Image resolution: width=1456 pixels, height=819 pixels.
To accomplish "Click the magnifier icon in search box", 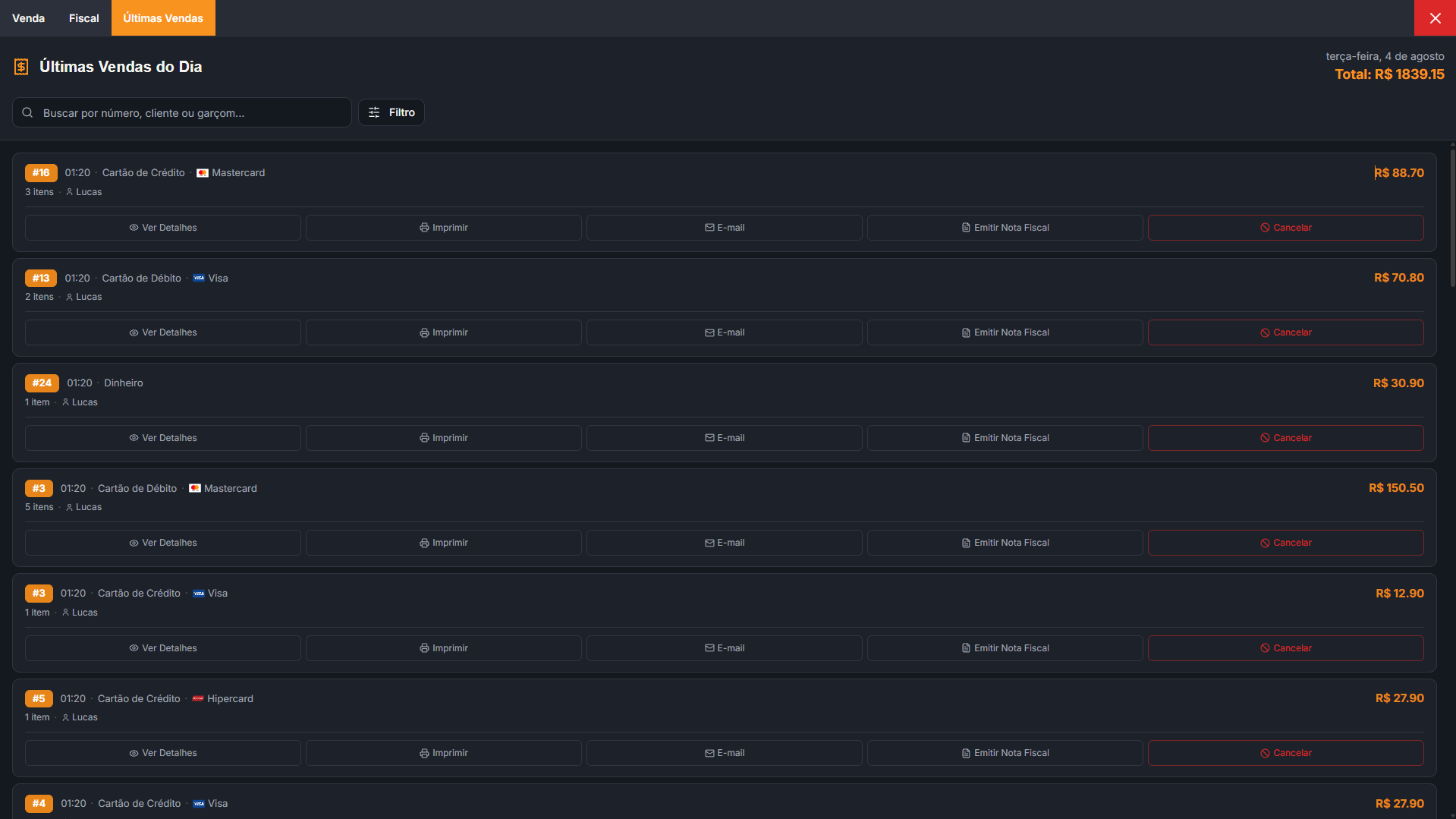I will pos(27,112).
